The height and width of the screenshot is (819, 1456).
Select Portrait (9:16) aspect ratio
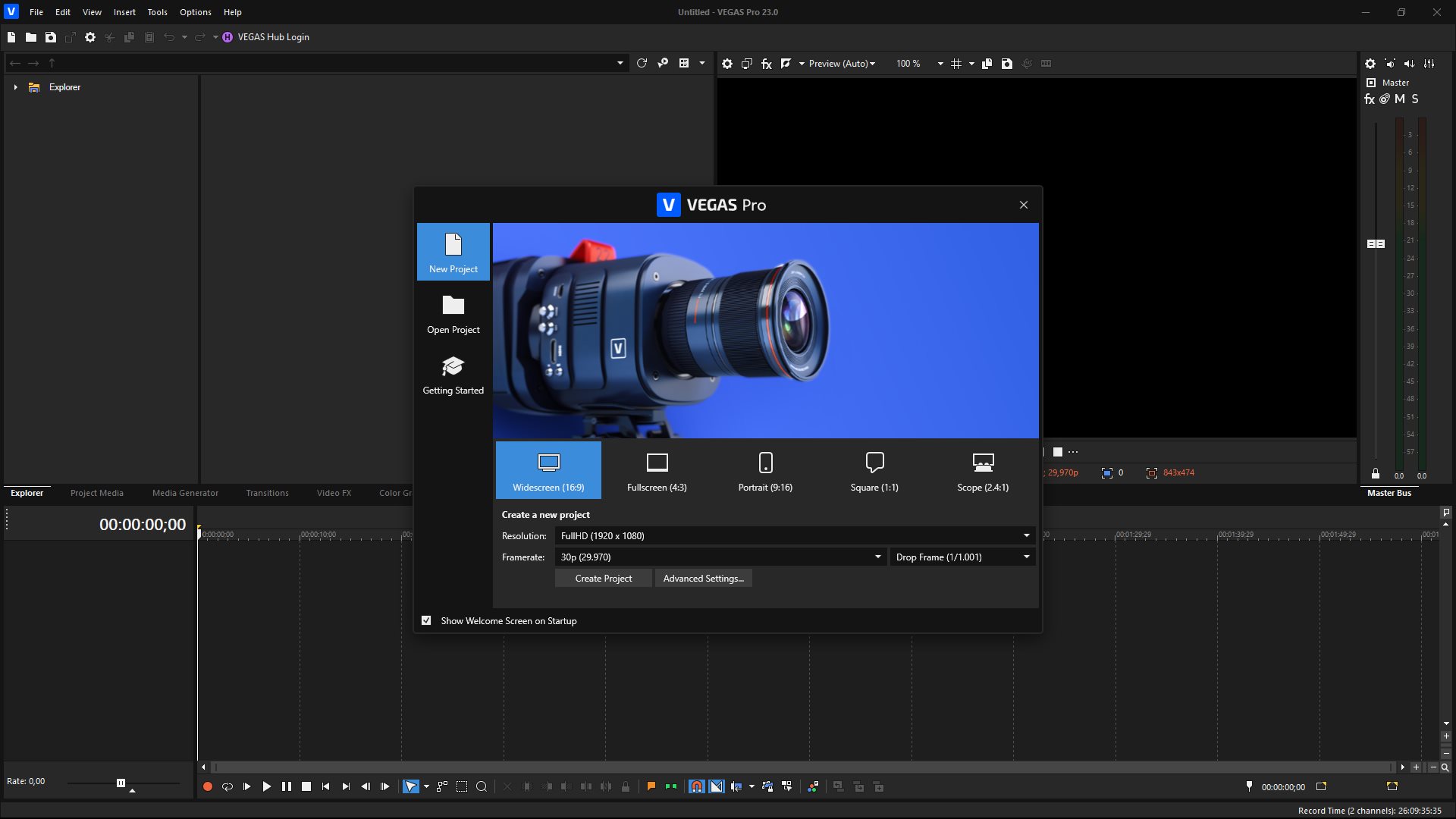click(x=765, y=470)
